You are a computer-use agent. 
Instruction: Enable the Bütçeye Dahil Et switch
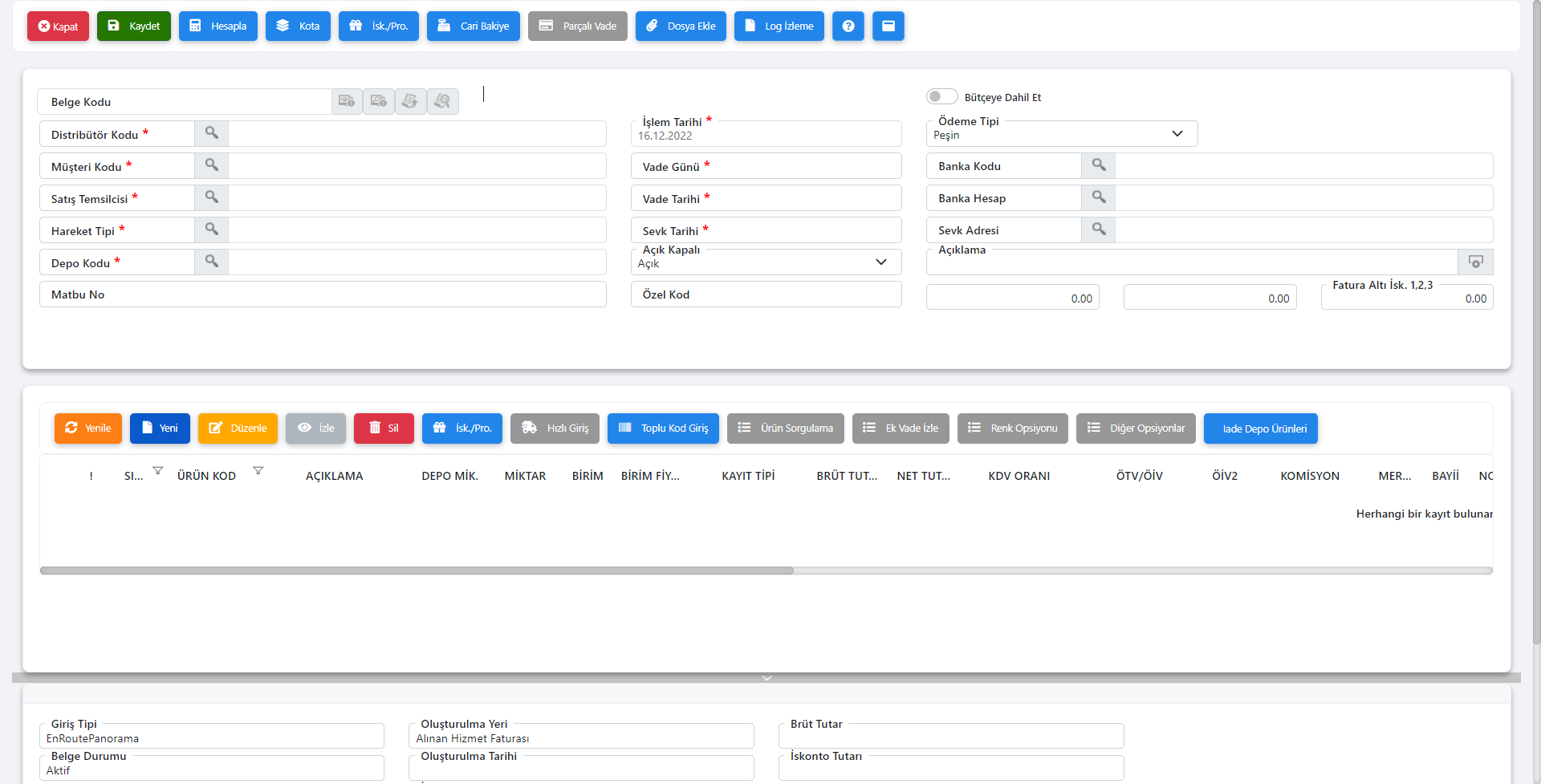(941, 96)
